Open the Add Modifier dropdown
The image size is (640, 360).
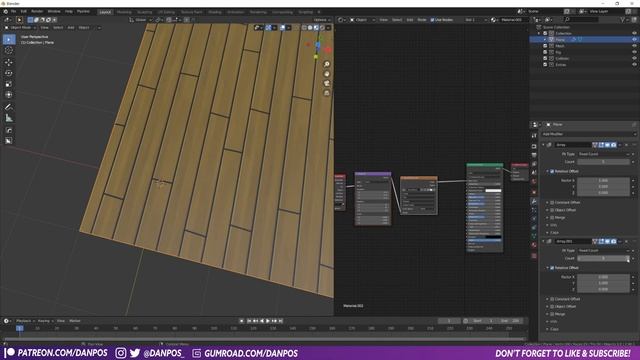[589, 134]
